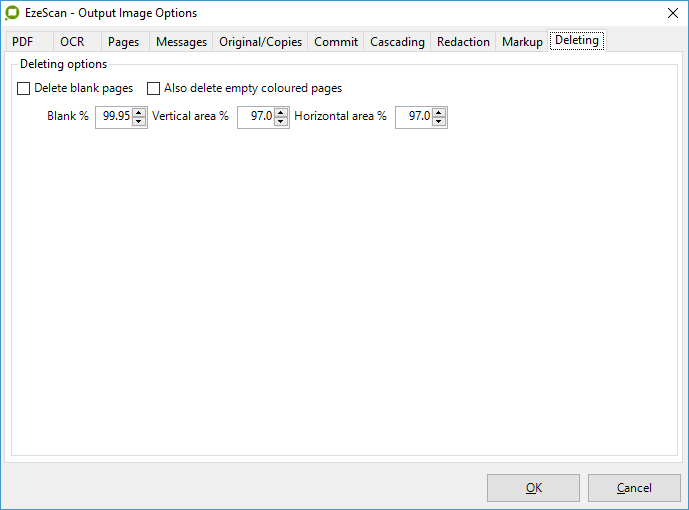
Task: Click the Horizontal area % value field
Action: click(x=414, y=117)
